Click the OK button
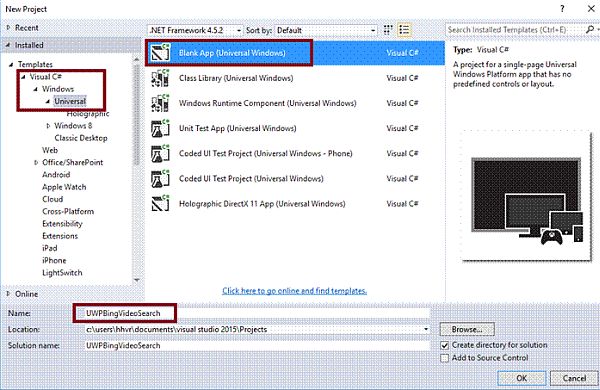 click(522, 378)
